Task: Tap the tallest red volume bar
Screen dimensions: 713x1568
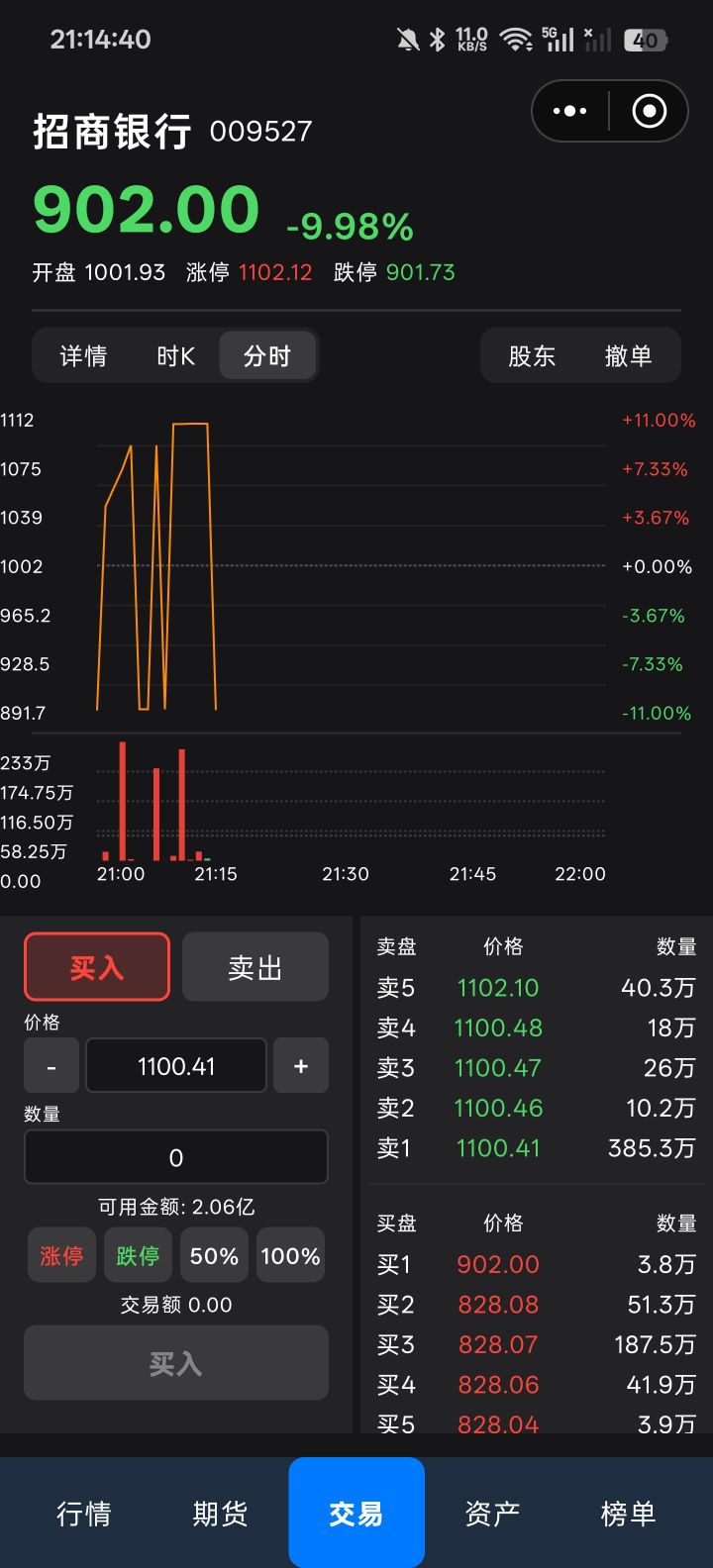Action: (x=123, y=800)
